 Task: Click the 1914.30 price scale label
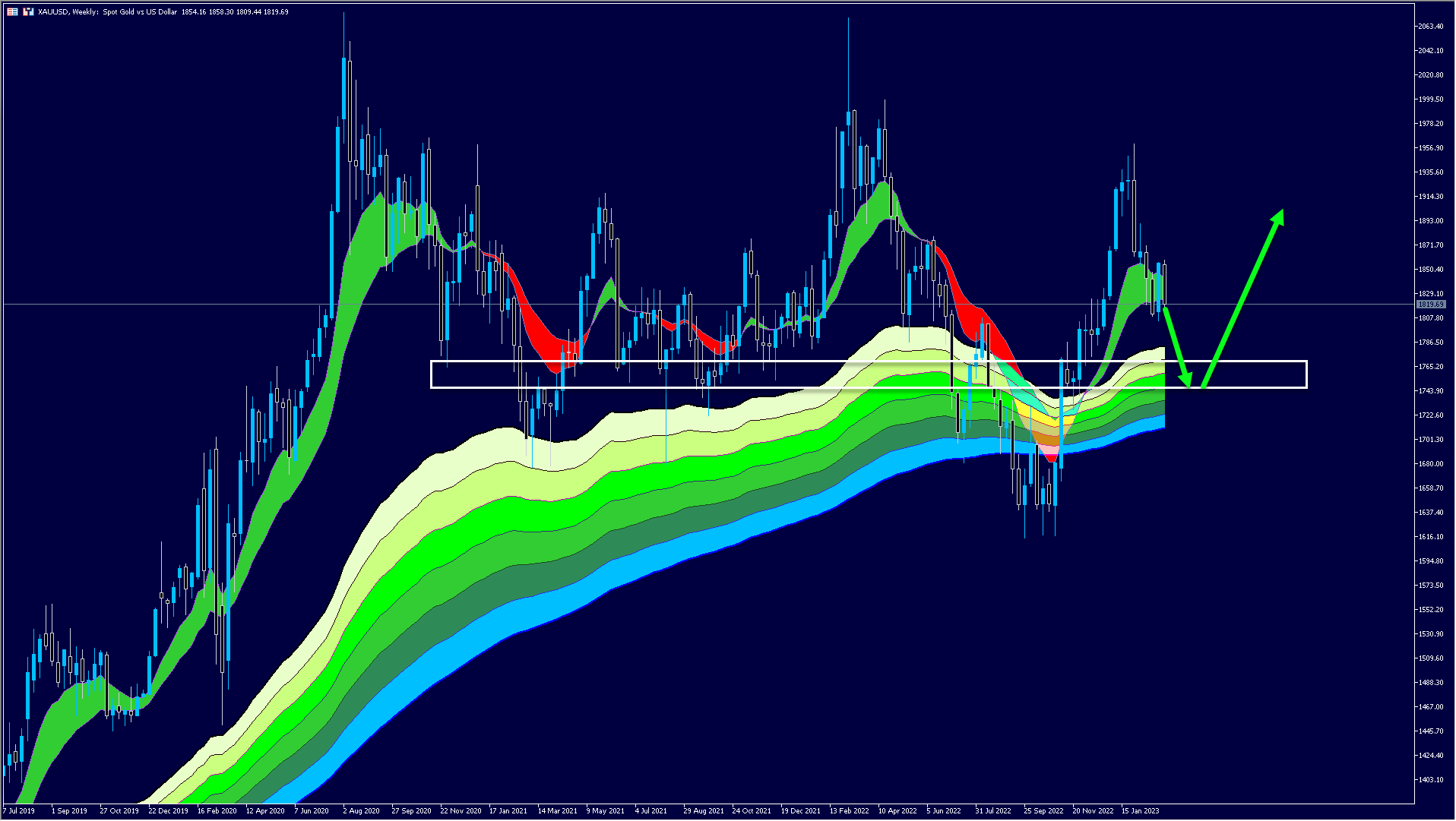pyautogui.click(x=1430, y=197)
